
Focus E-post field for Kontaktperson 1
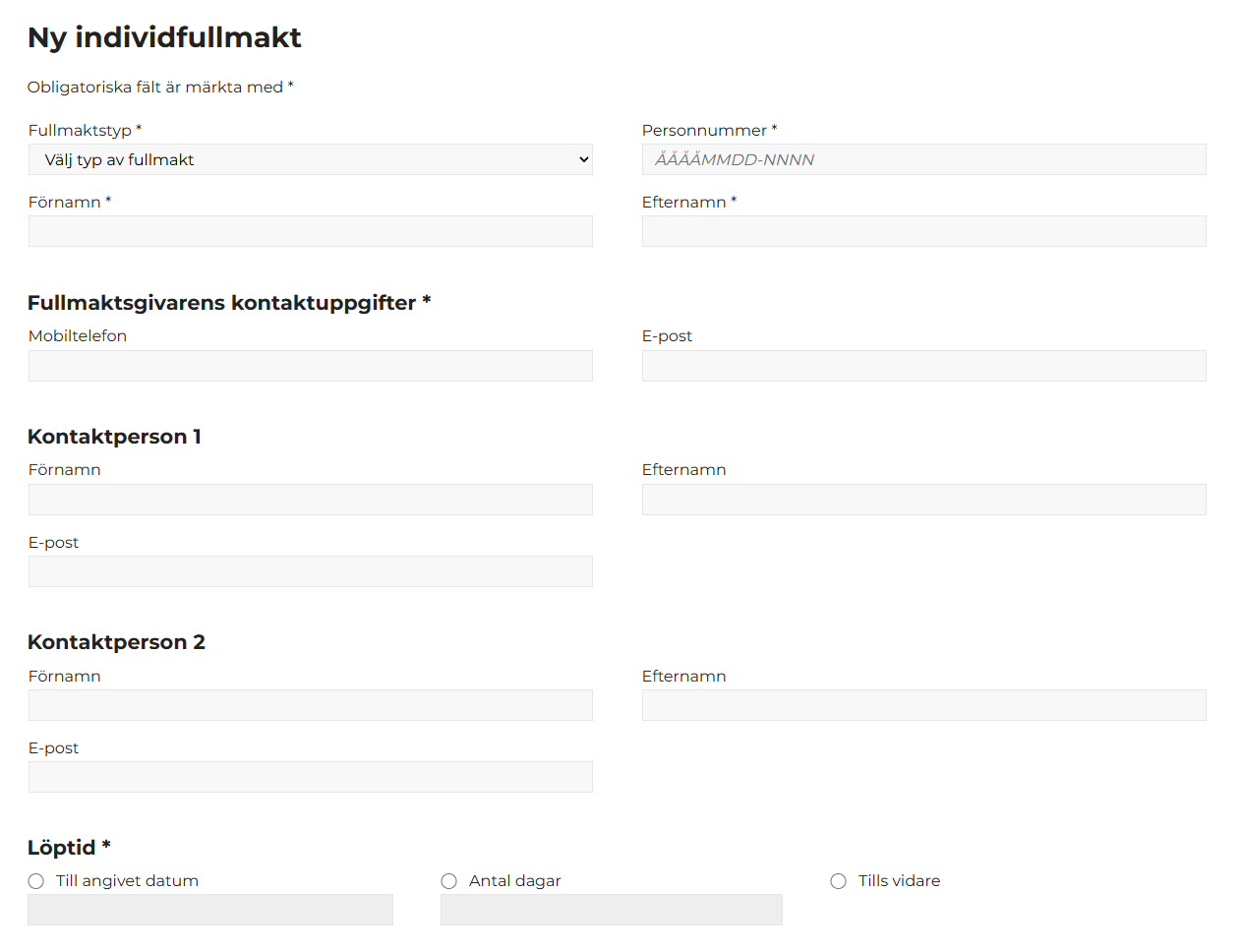click(x=310, y=571)
